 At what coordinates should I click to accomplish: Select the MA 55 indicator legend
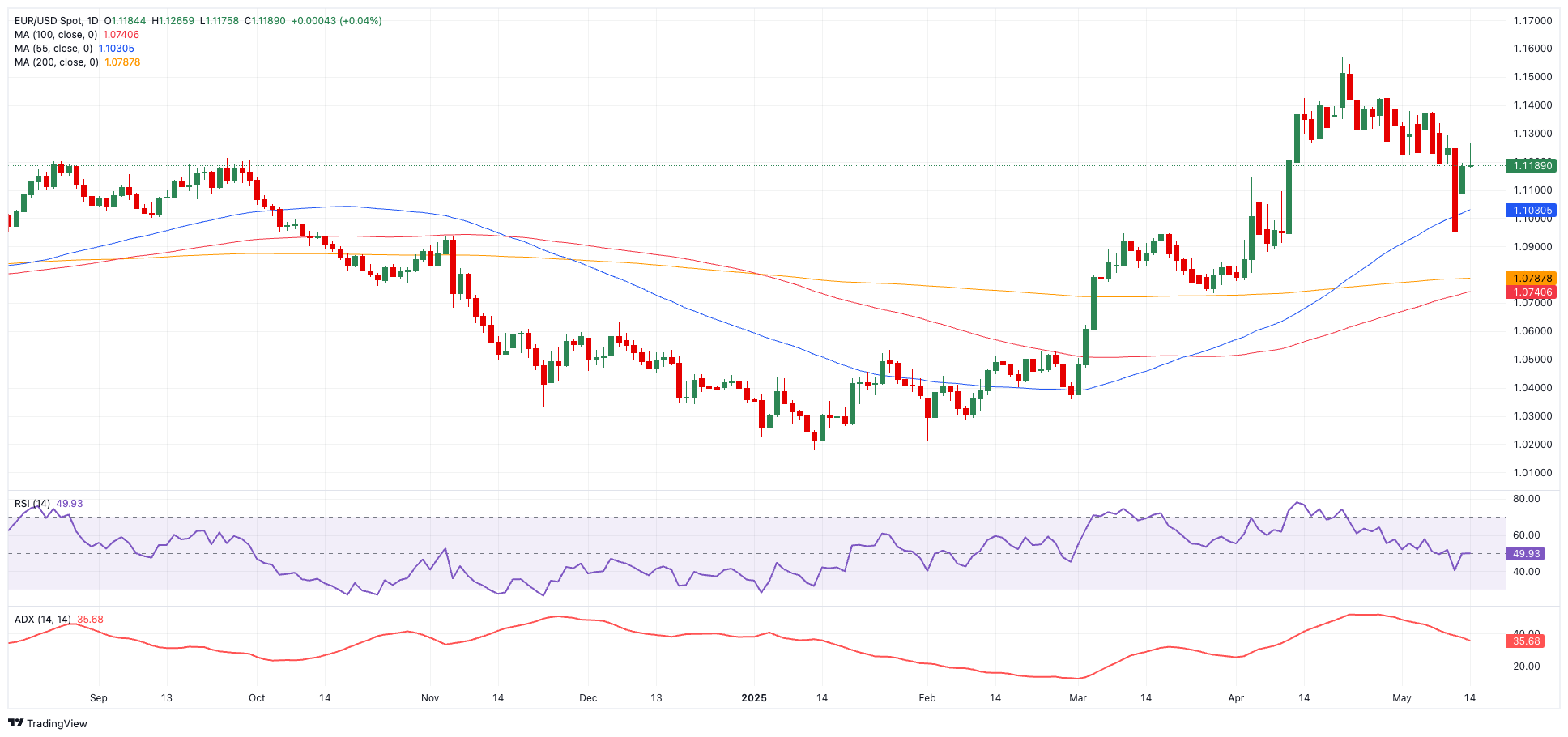(53, 49)
